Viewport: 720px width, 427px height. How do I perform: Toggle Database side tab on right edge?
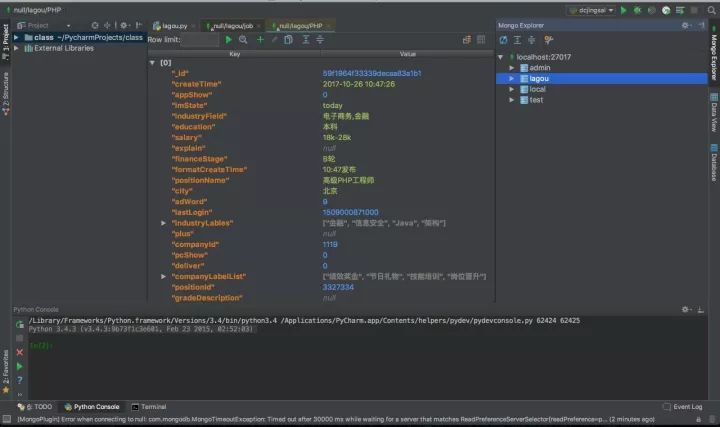[x=714, y=163]
